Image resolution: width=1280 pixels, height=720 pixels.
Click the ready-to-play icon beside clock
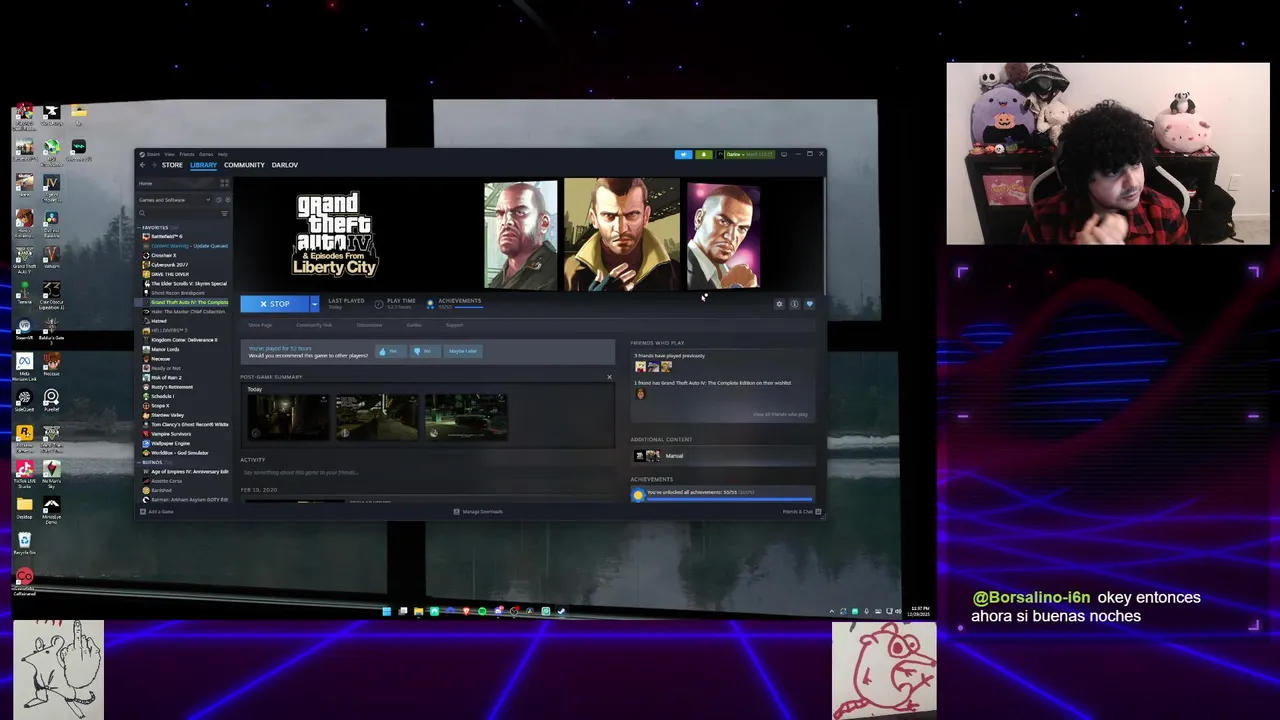(227, 200)
